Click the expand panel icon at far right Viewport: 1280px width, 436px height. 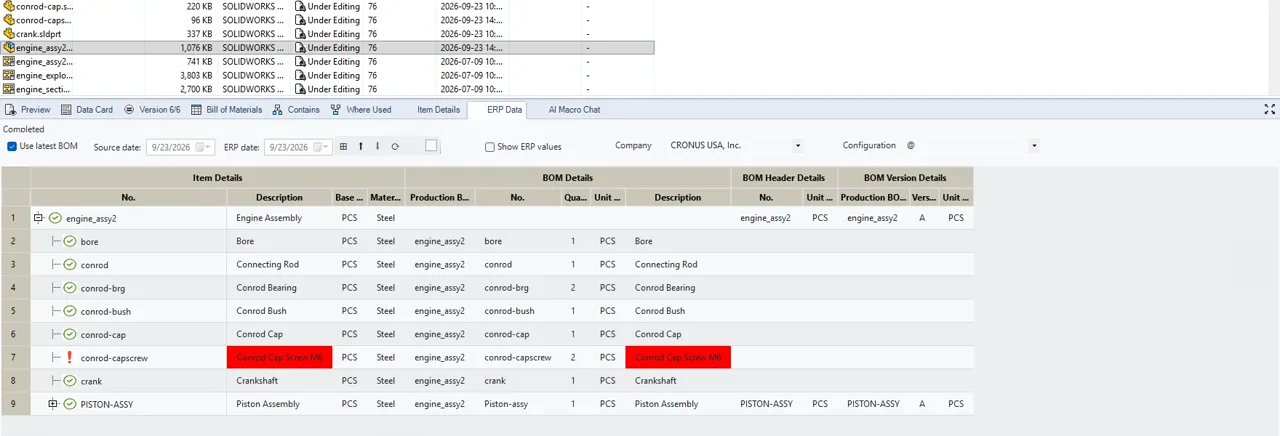pyautogui.click(x=1270, y=109)
